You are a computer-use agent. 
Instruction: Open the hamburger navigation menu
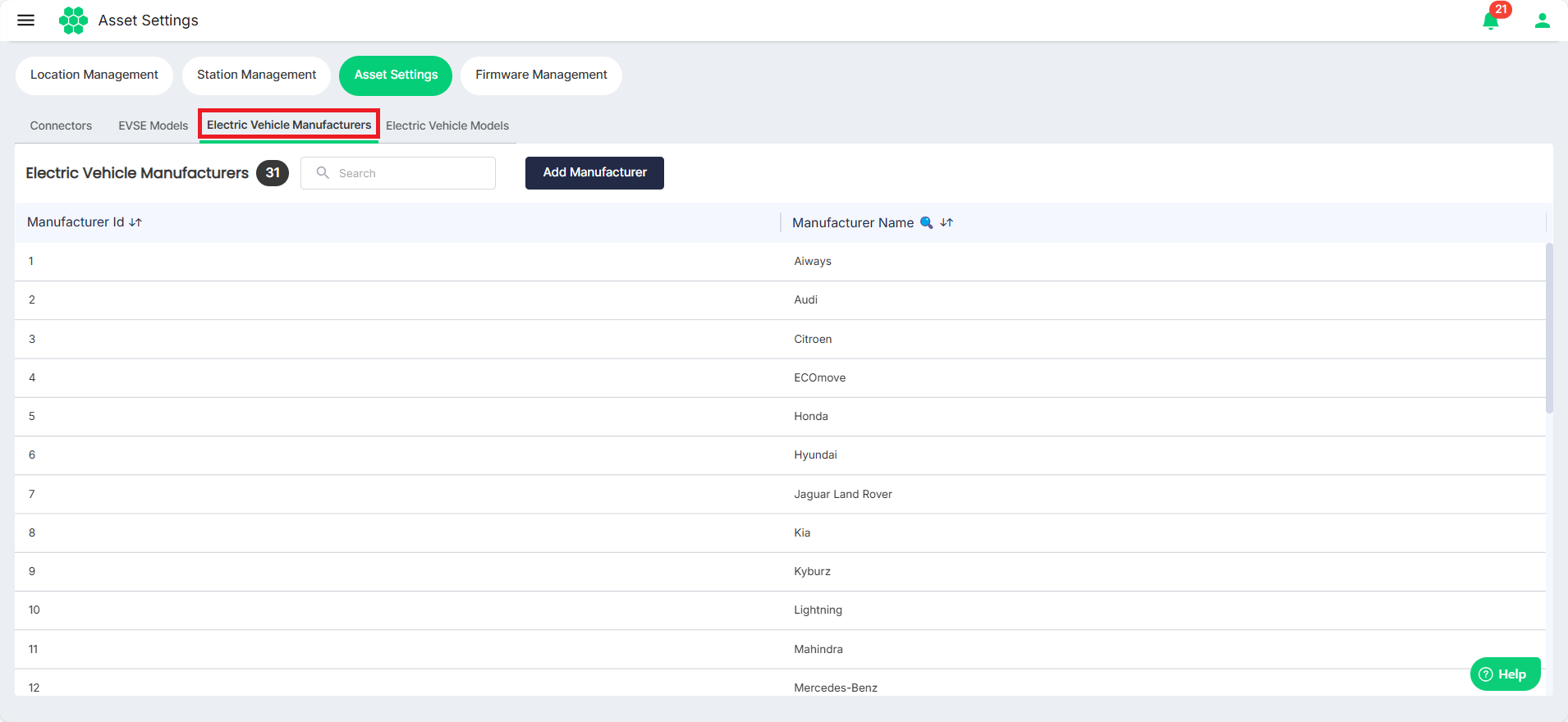pyautogui.click(x=26, y=21)
